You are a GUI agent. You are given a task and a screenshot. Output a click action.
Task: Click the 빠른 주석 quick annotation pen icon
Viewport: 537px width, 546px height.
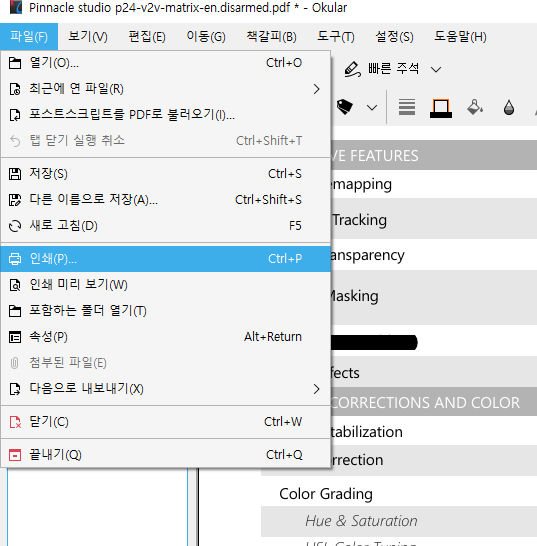(x=352, y=69)
